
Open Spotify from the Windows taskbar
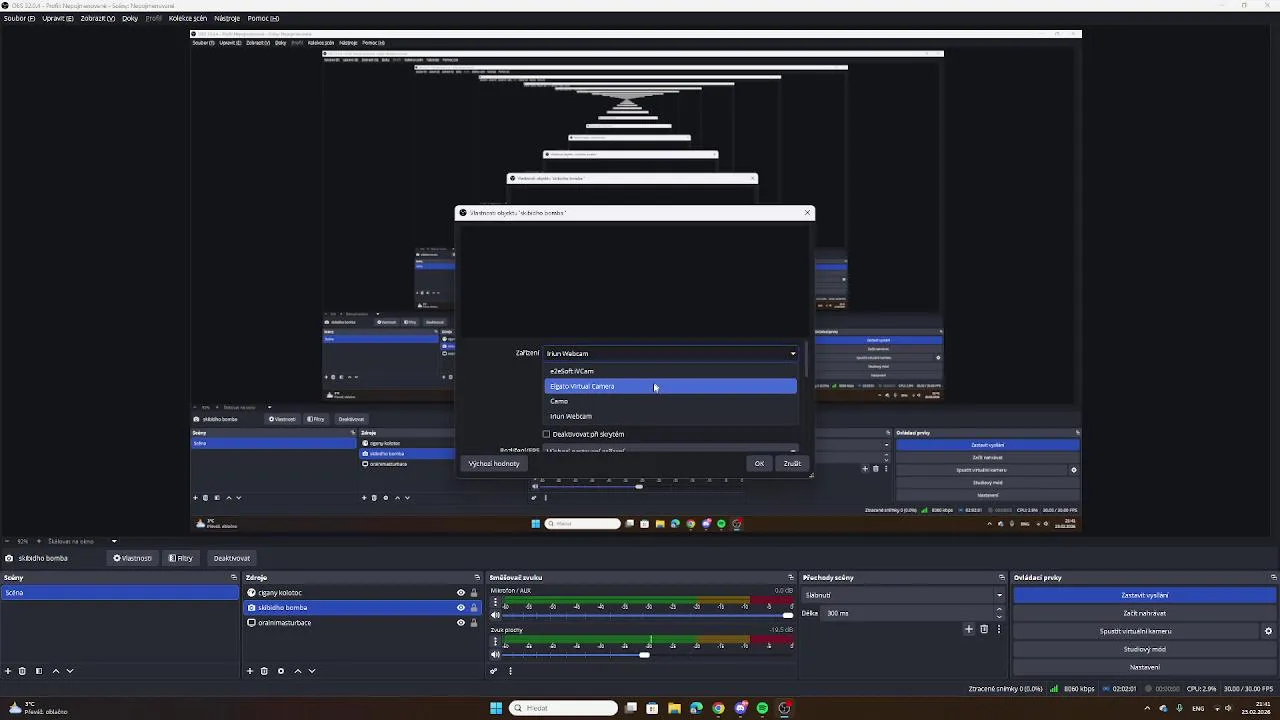pos(763,708)
